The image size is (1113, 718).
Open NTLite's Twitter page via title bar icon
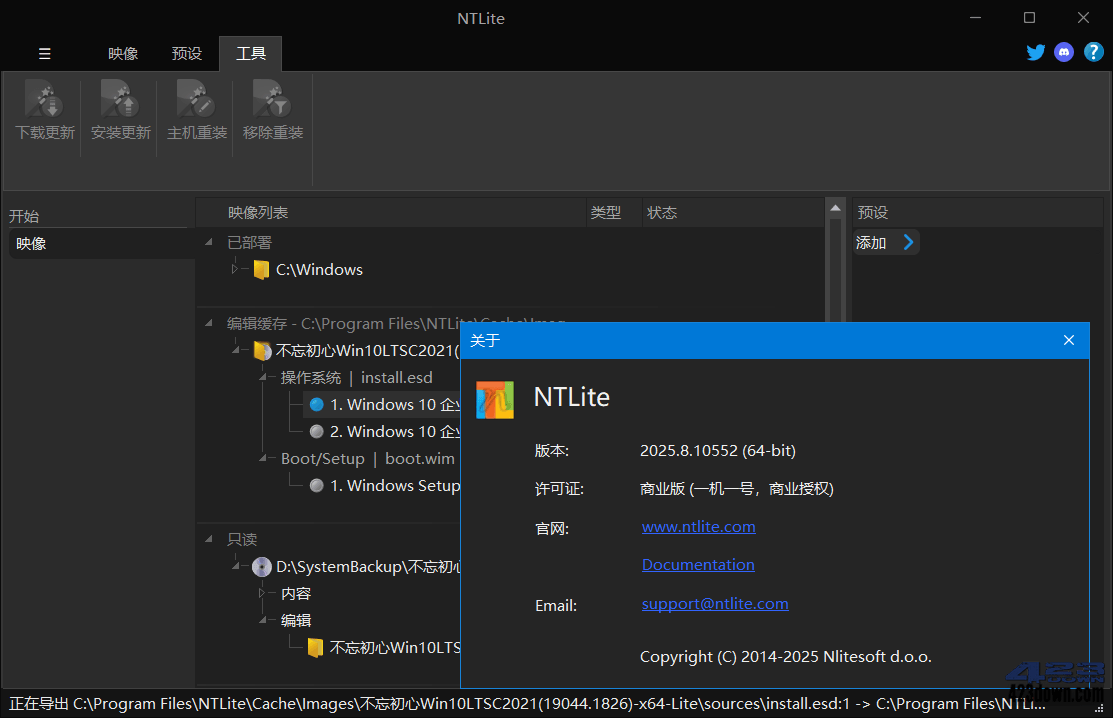pyautogui.click(x=1035, y=51)
